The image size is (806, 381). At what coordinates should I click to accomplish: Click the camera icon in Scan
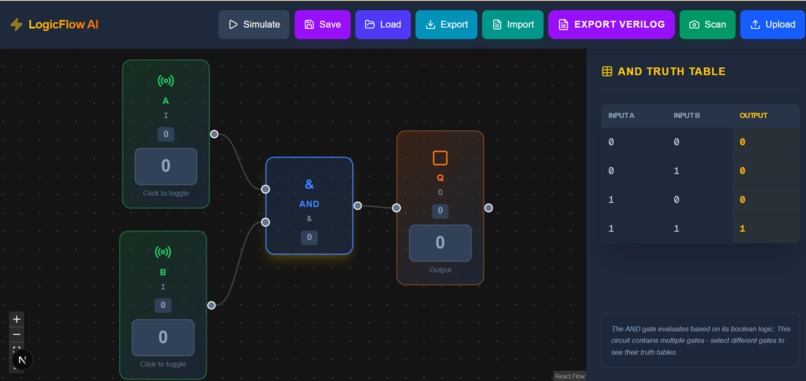[694, 25]
